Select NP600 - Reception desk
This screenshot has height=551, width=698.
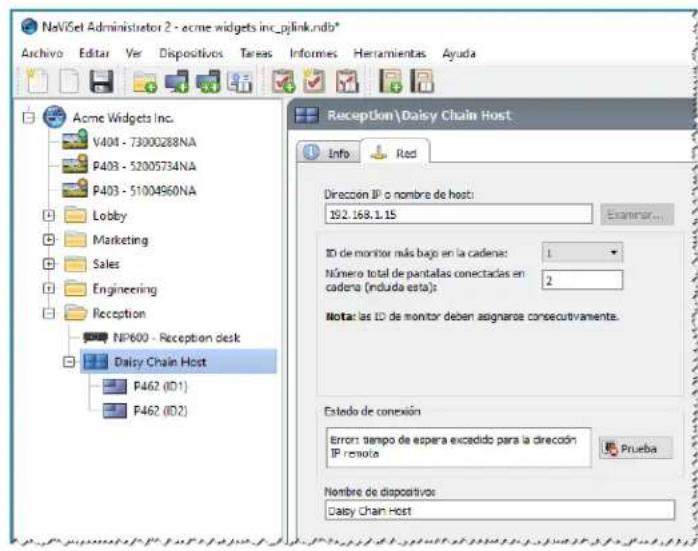tap(177, 338)
